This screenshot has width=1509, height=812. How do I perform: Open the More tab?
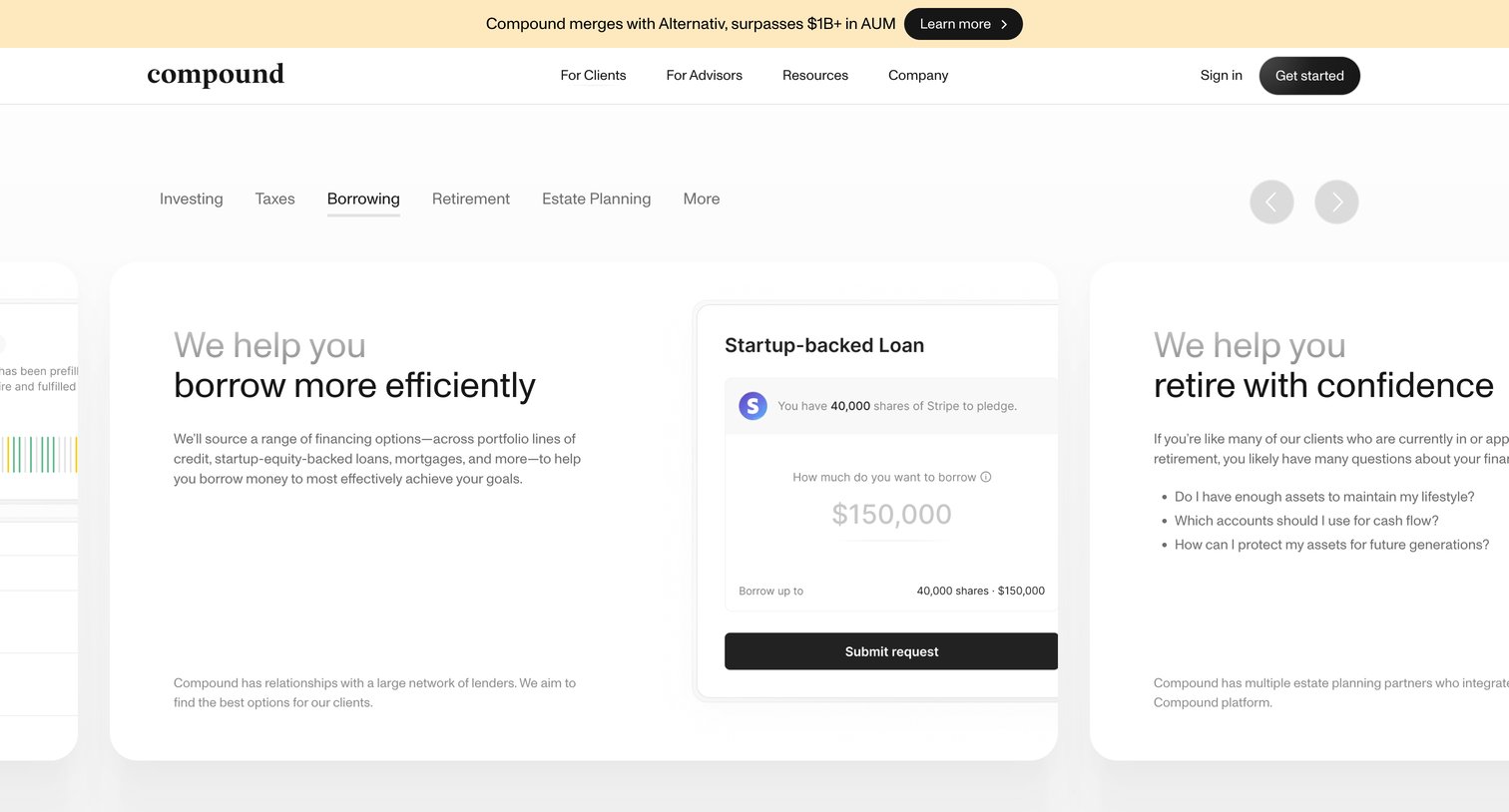pyautogui.click(x=702, y=199)
